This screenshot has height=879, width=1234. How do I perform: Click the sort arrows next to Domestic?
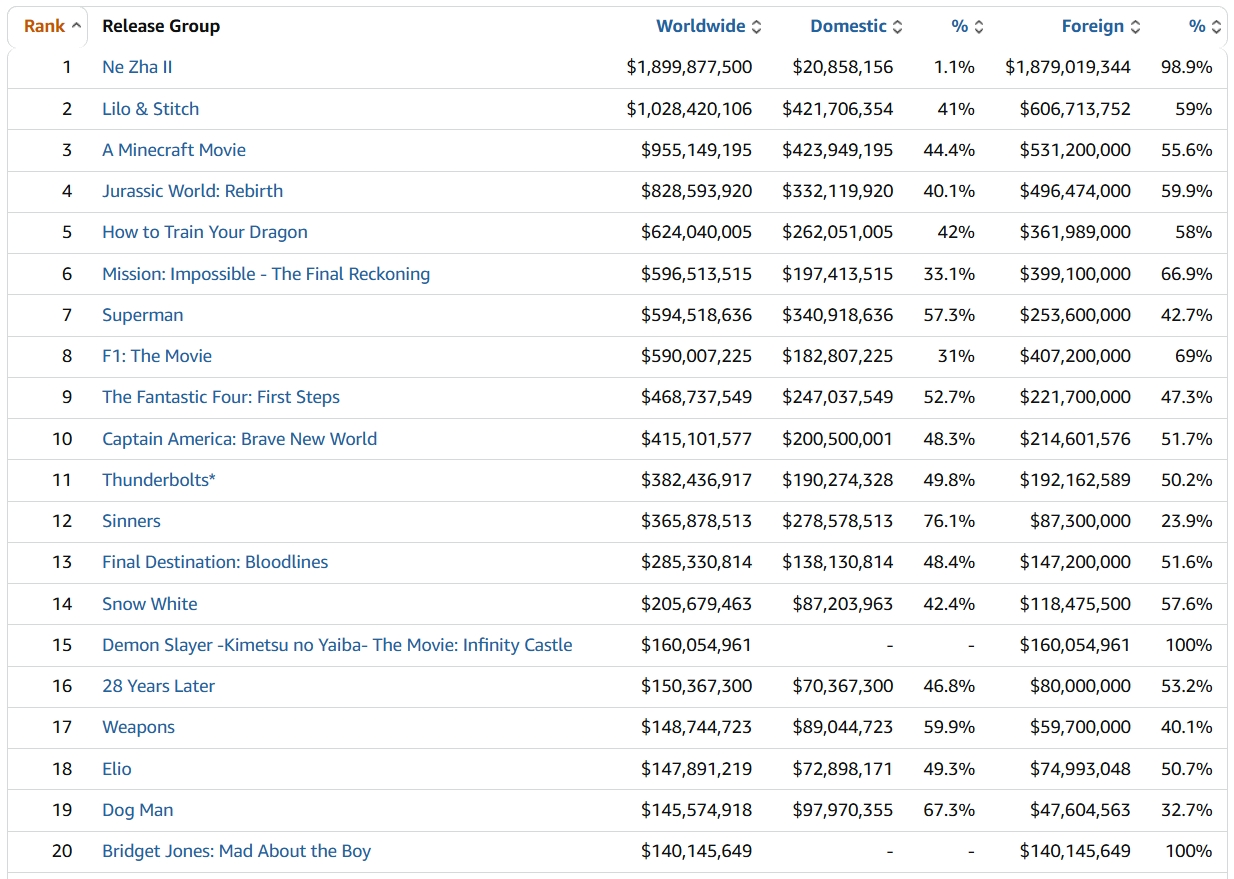pyautogui.click(x=897, y=27)
